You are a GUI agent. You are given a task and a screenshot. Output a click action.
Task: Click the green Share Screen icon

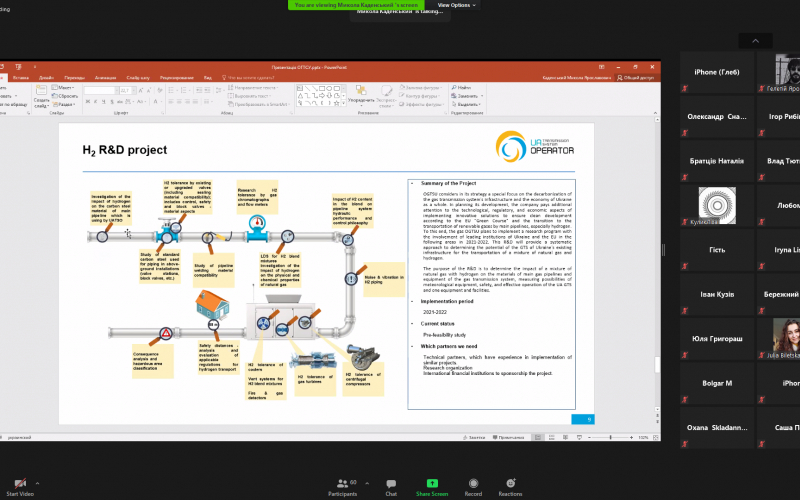tap(432, 483)
